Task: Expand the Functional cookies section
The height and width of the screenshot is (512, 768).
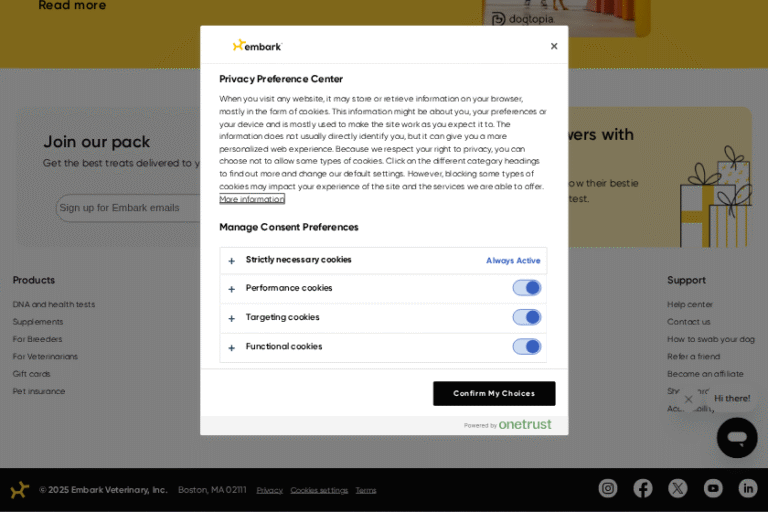Action: coord(232,348)
